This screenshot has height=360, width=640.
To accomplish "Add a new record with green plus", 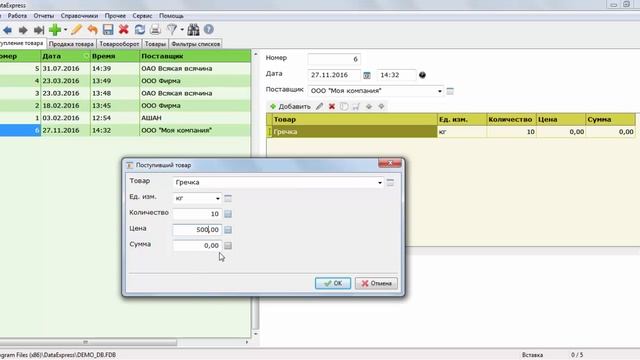I will click(x=55, y=30).
